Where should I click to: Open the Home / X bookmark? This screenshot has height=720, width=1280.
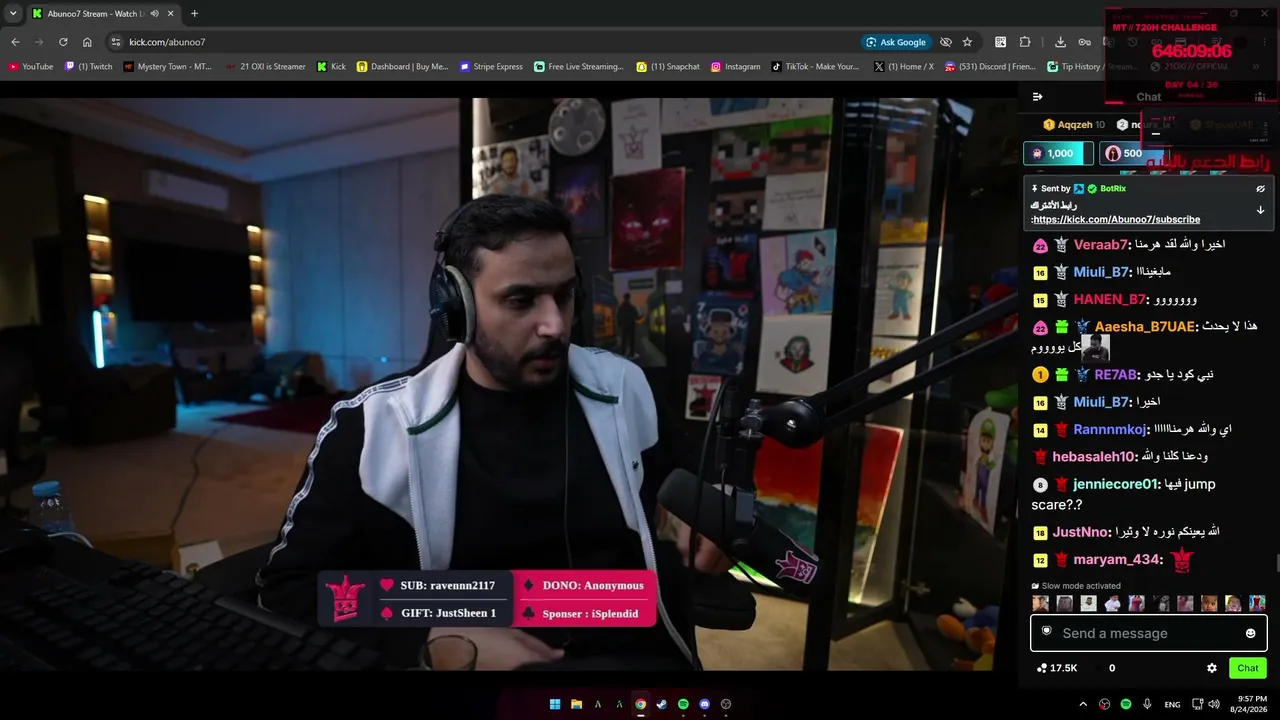point(904,67)
